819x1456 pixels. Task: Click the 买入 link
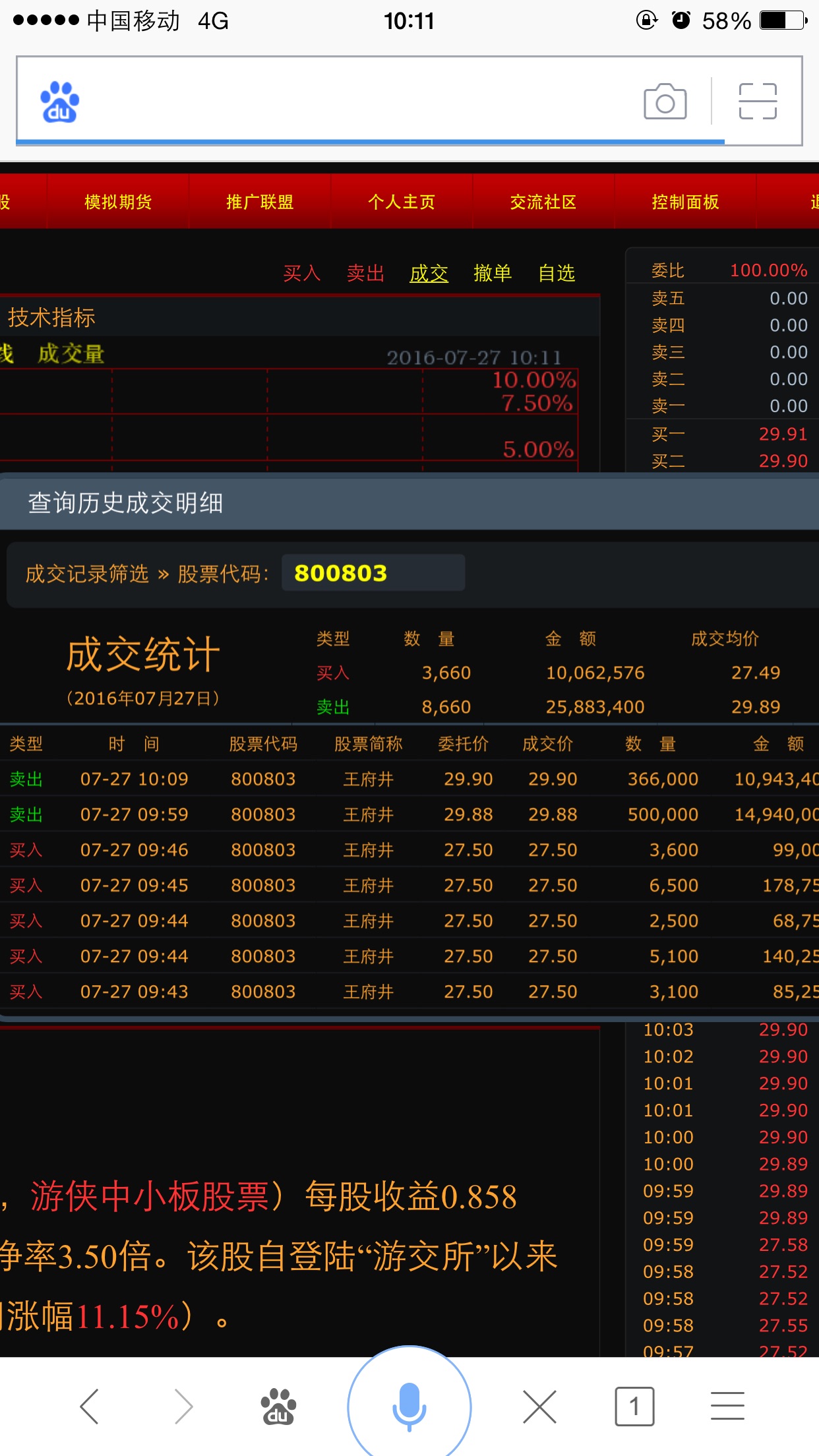tap(302, 273)
